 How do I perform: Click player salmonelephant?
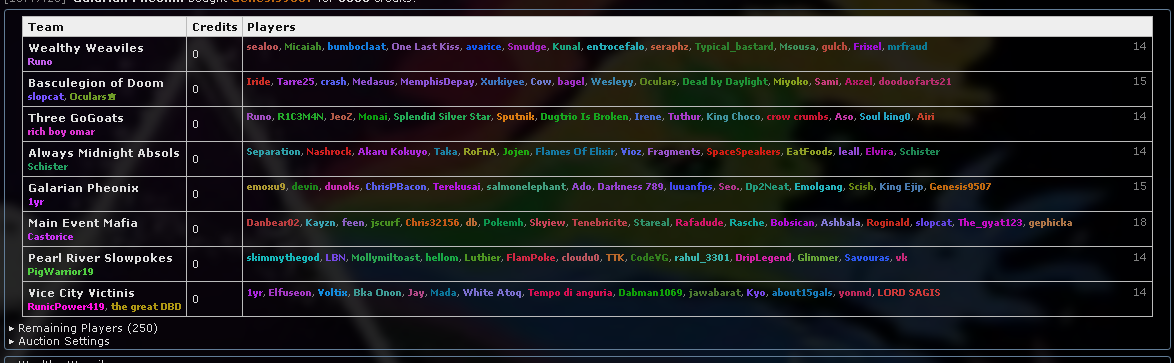pos(526,186)
